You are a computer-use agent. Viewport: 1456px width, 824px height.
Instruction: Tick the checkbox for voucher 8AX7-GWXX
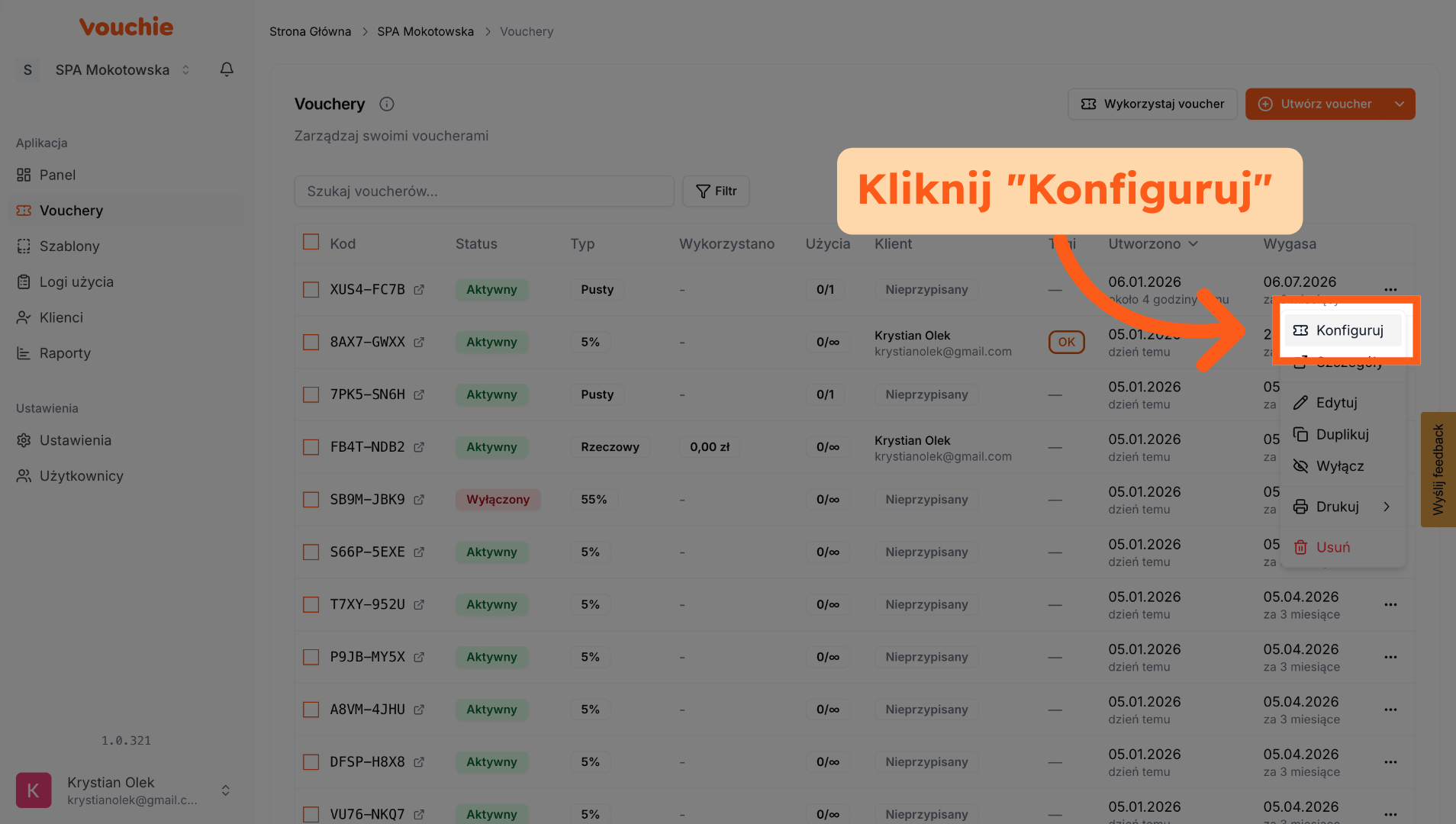pyautogui.click(x=311, y=343)
